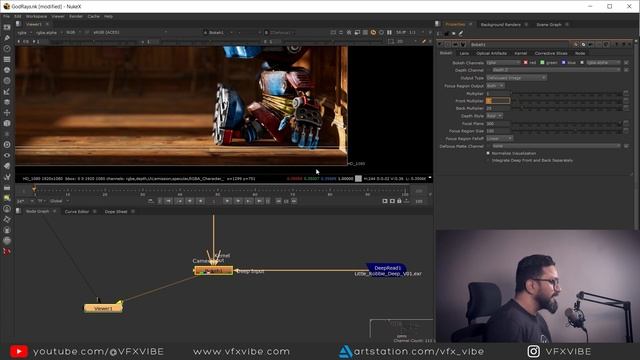
Task: Enable Normalize Visualisation
Action: pos(488,153)
